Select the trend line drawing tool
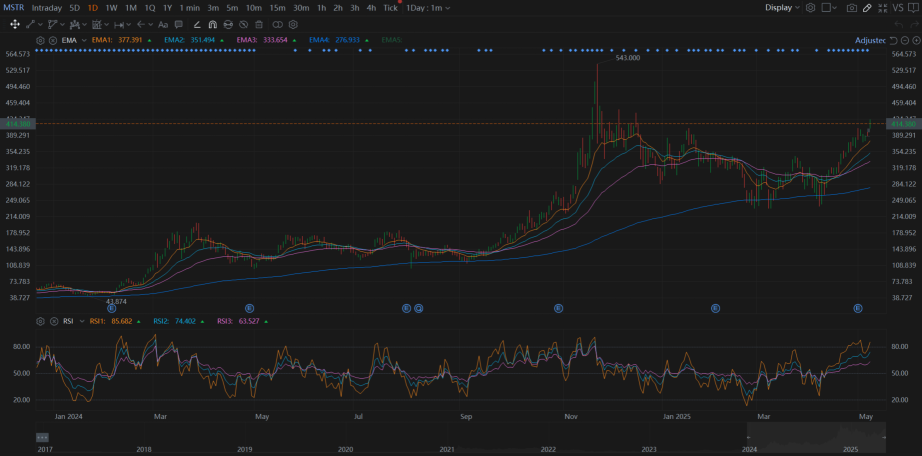The image size is (922, 456). [31, 25]
